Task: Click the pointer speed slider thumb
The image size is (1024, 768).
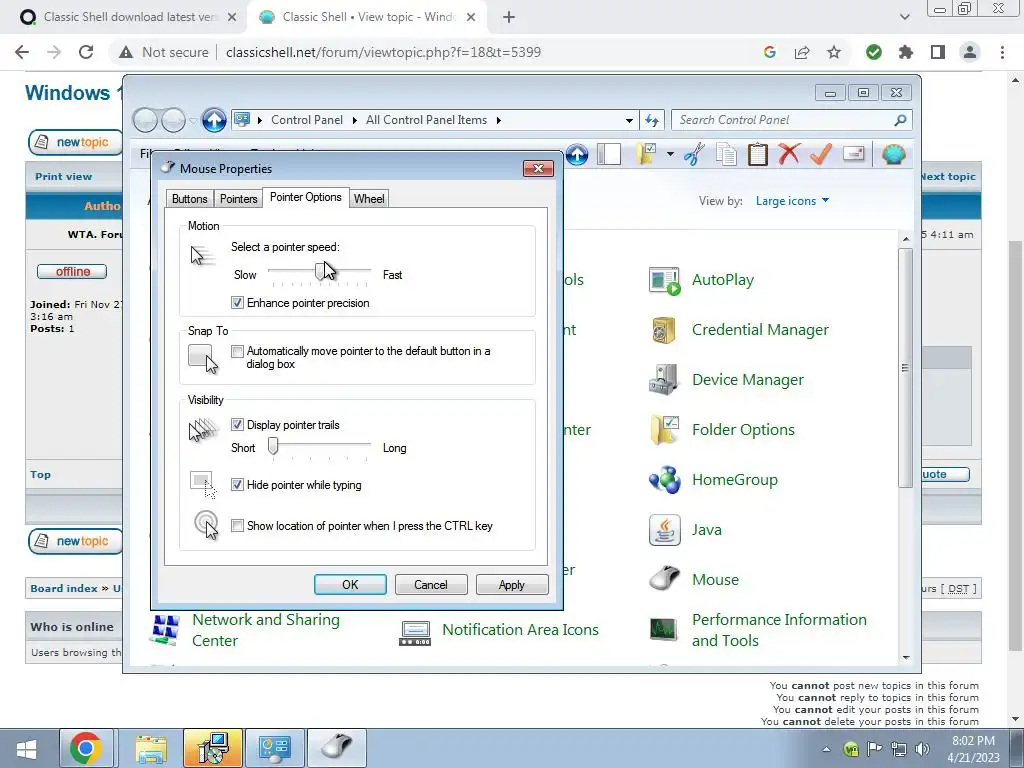Action: coord(320,271)
